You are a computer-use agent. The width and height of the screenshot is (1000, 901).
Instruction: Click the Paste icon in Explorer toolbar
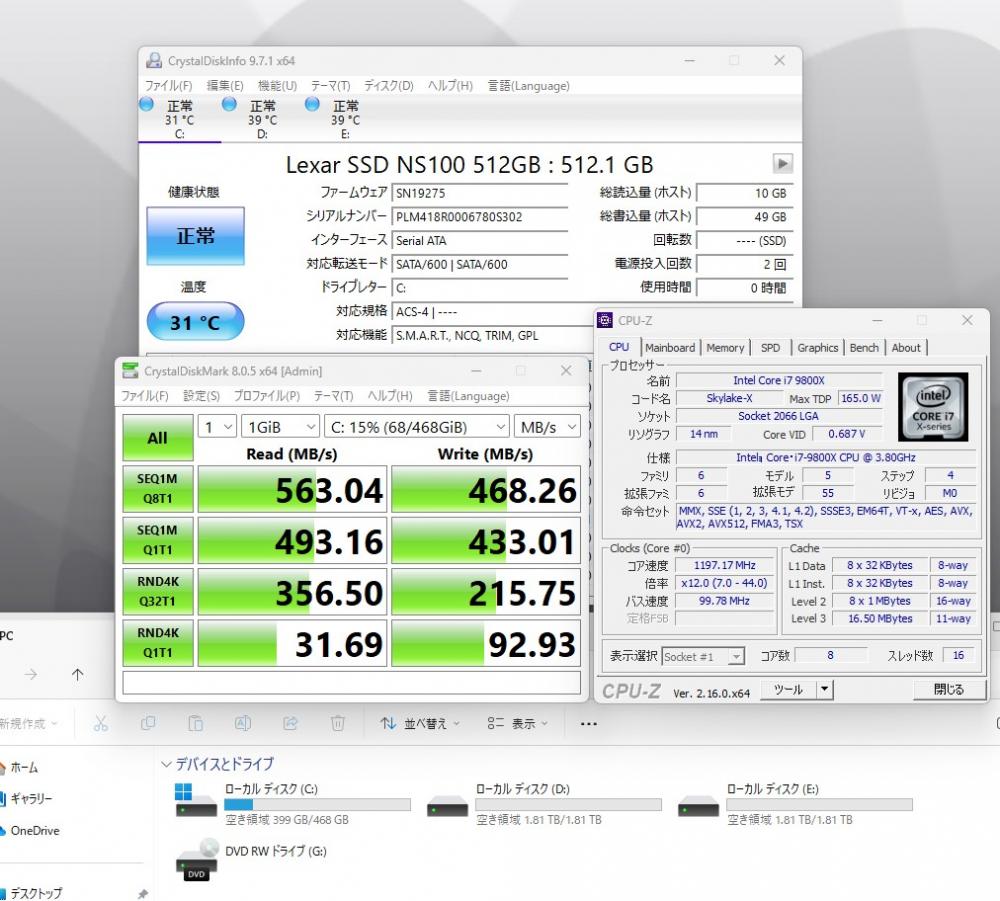click(x=195, y=723)
